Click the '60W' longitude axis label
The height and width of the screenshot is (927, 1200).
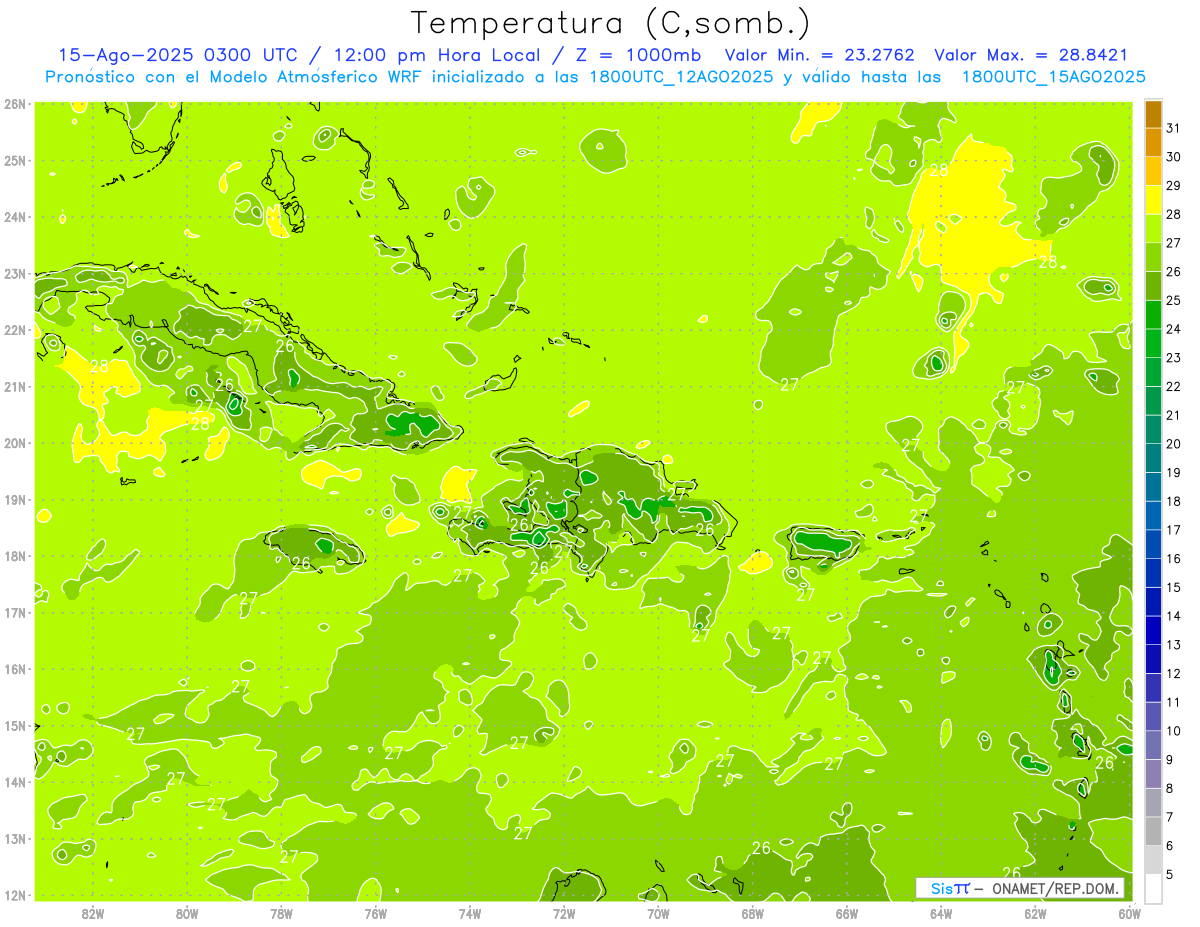[x=1130, y=912]
